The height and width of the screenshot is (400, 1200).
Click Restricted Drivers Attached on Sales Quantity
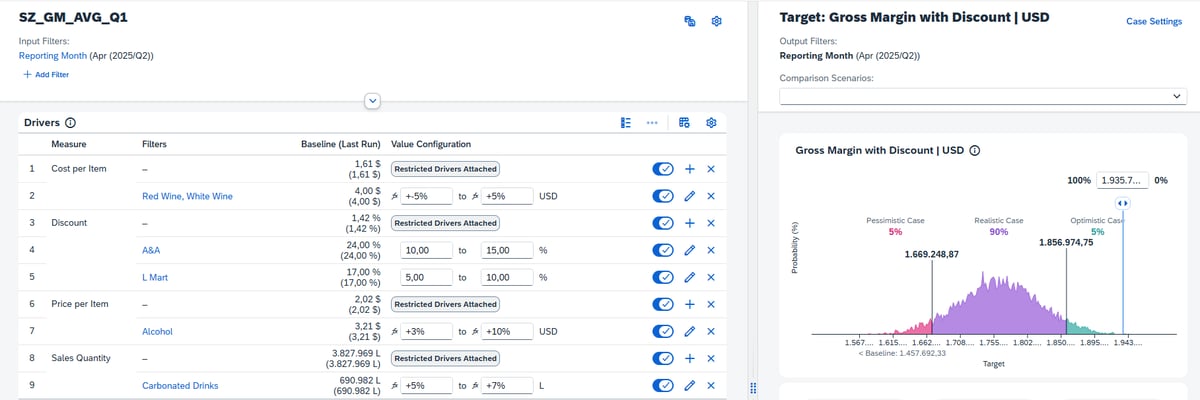[x=445, y=358]
